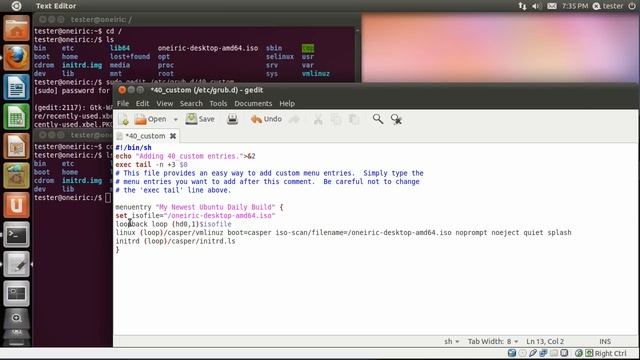Click the VirtualBox optical disc status icon
640x360 pixels.
522,353
